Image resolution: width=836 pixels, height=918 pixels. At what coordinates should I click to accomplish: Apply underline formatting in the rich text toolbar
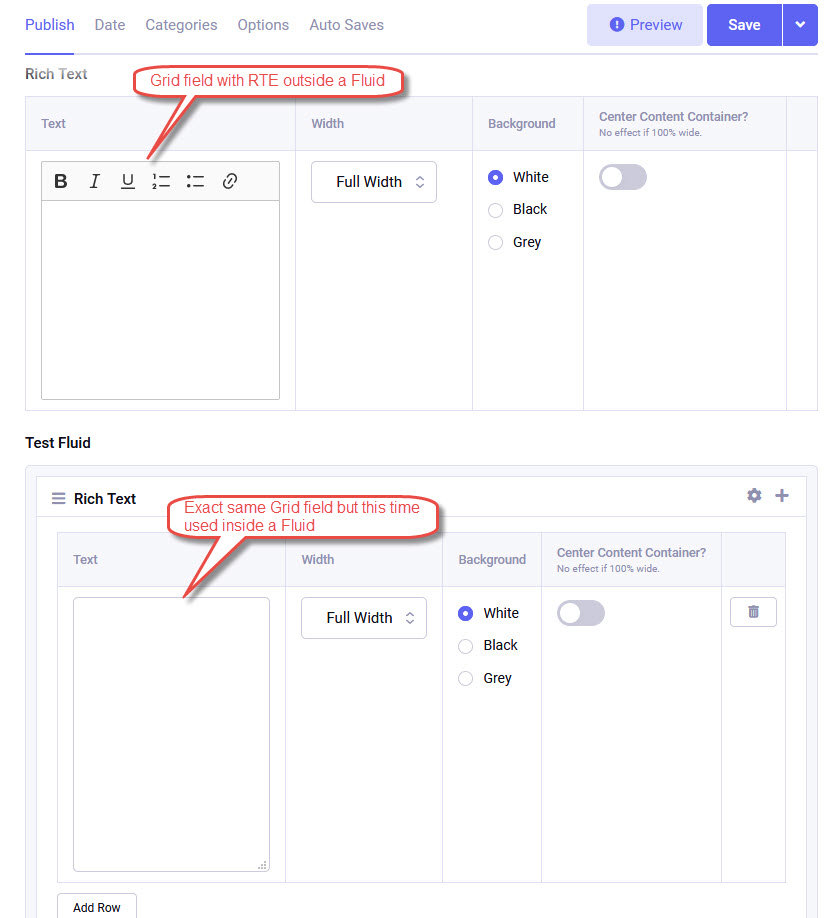(x=127, y=181)
